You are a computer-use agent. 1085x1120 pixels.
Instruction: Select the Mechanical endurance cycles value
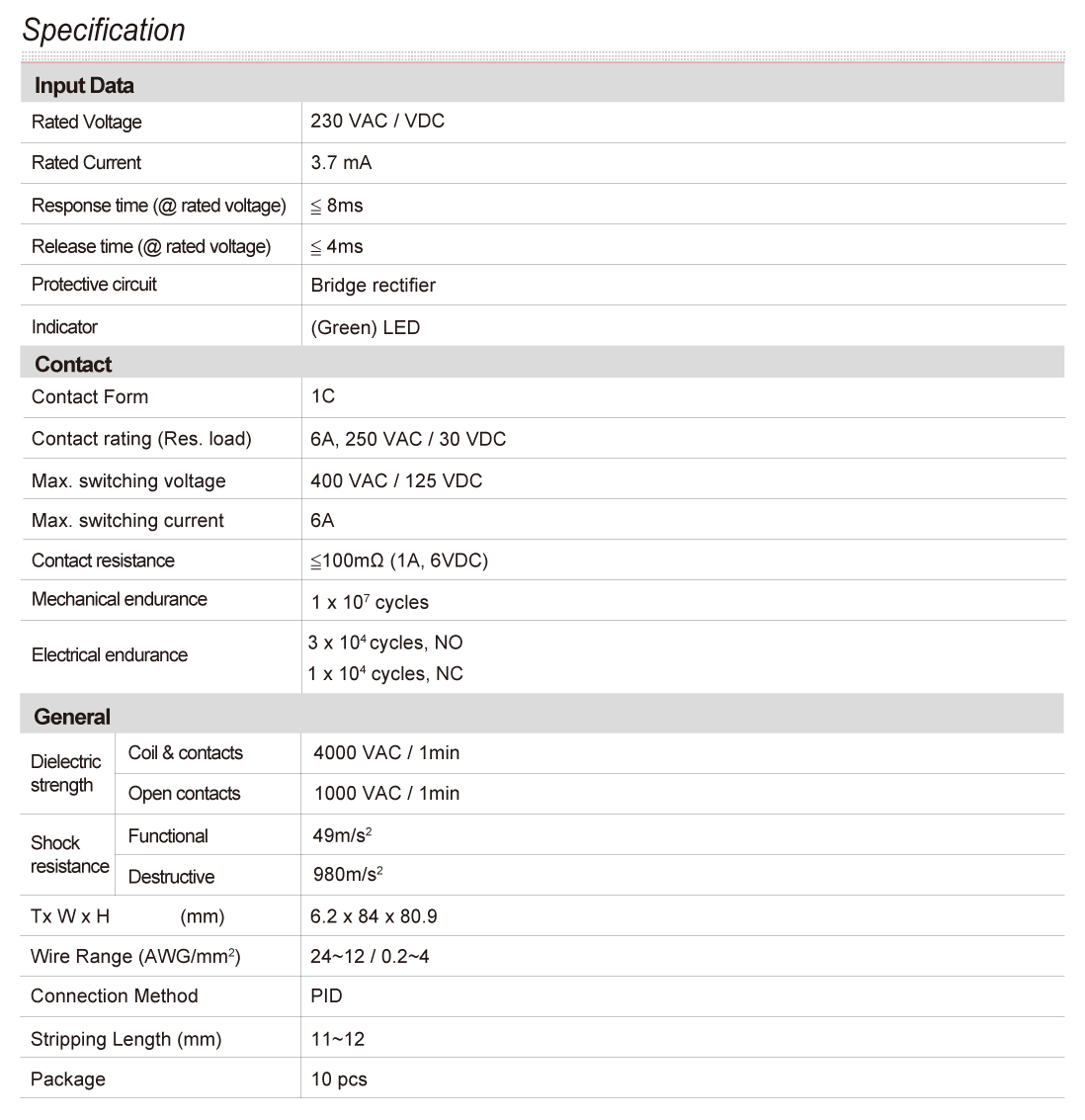pyautogui.click(x=369, y=602)
